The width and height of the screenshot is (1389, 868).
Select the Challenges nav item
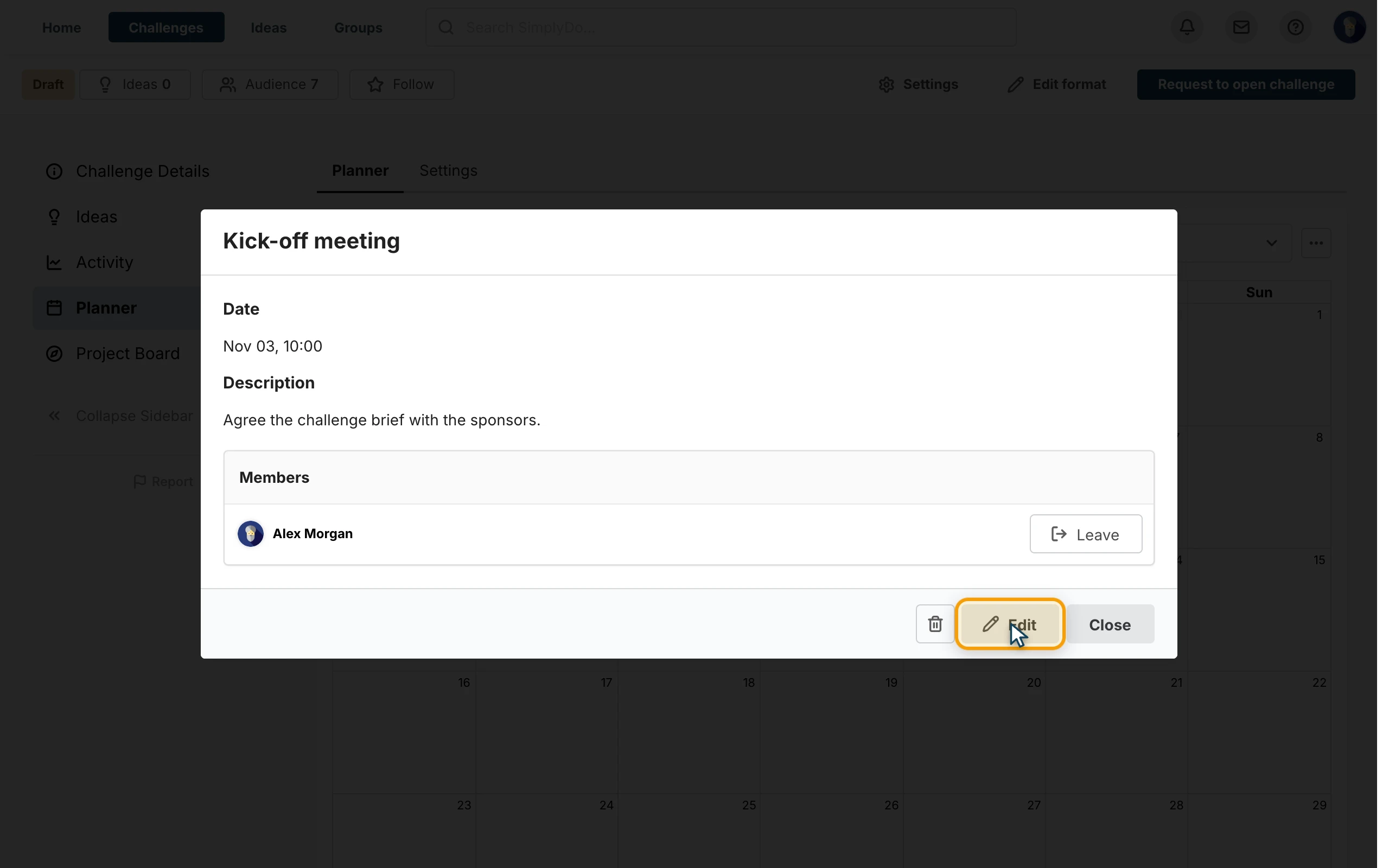[166, 28]
